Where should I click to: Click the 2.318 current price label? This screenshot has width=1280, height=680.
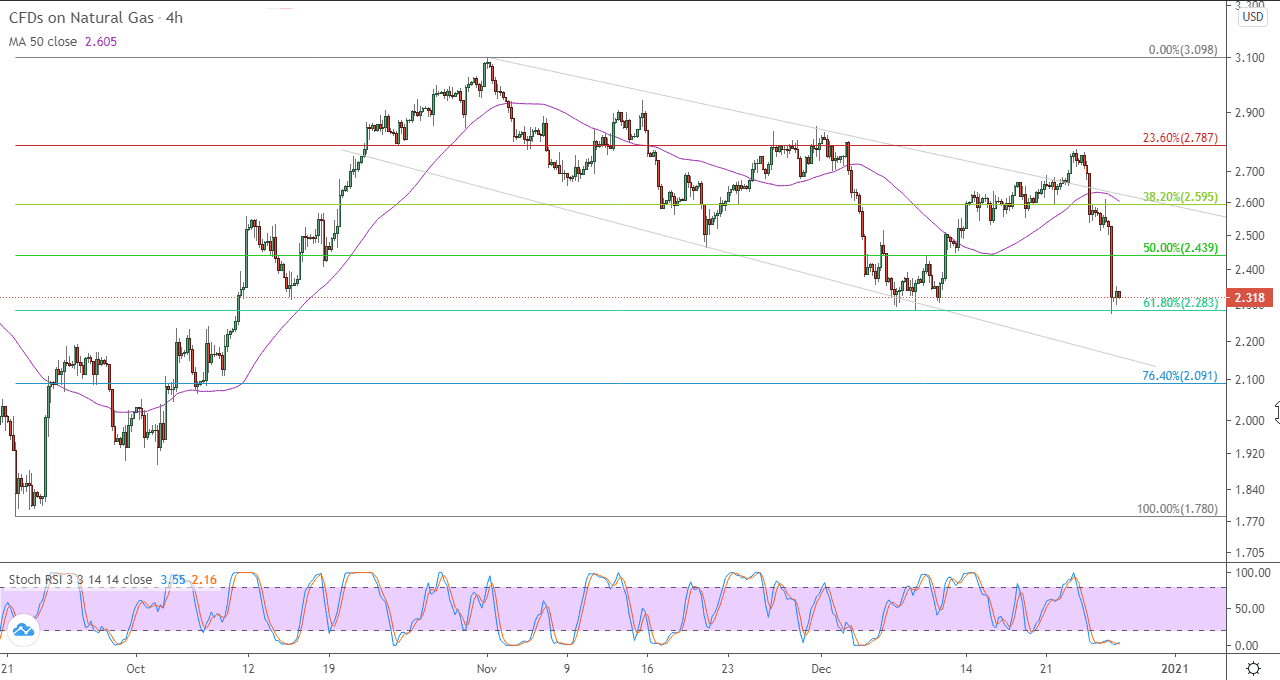click(x=1250, y=298)
